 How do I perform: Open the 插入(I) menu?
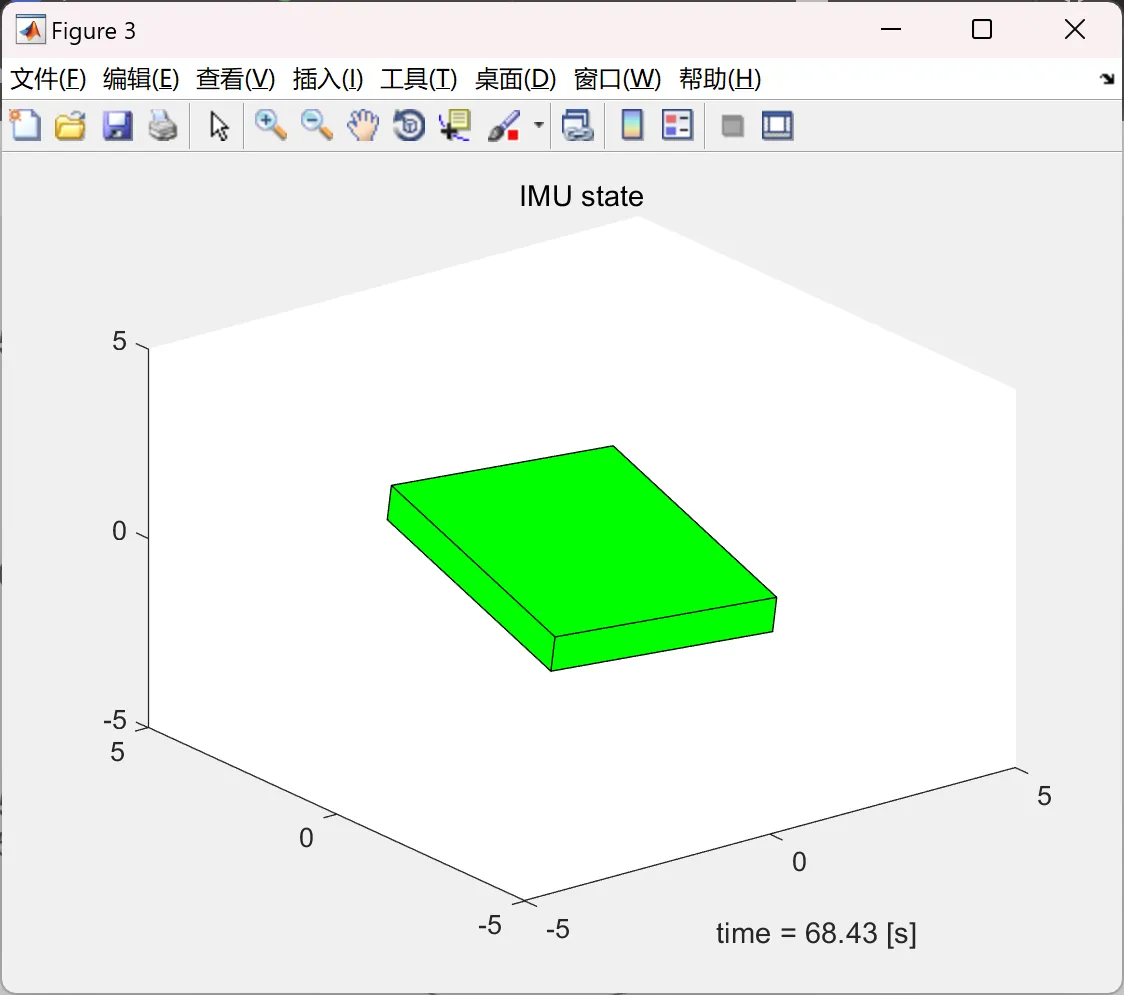click(328, 79)
